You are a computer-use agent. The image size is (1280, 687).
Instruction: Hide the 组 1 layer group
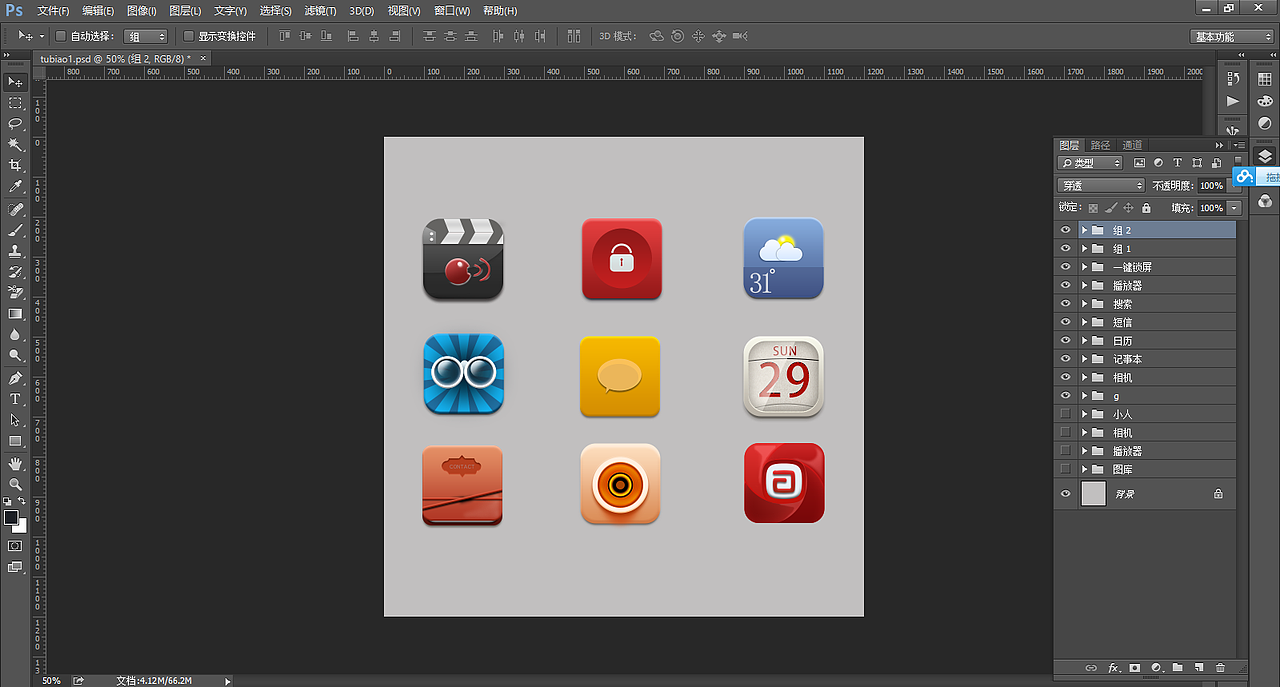(x=1065, y=248)
